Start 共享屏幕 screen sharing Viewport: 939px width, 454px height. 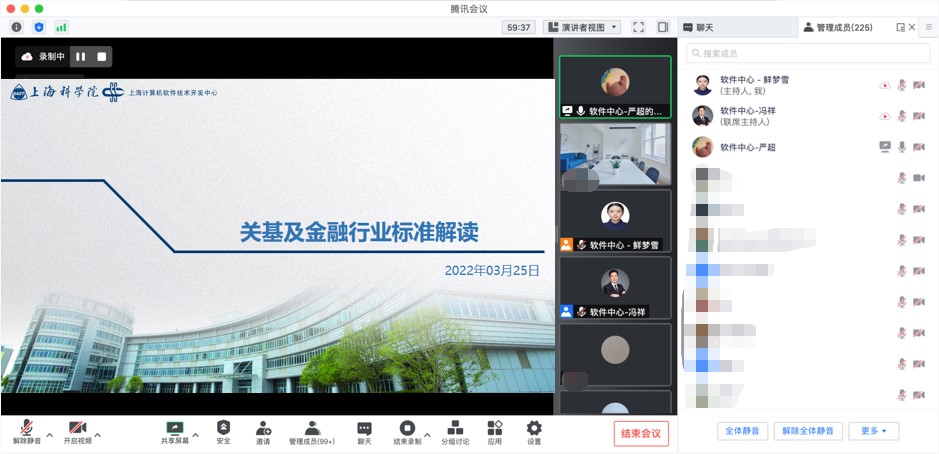(x=175, y=432)
